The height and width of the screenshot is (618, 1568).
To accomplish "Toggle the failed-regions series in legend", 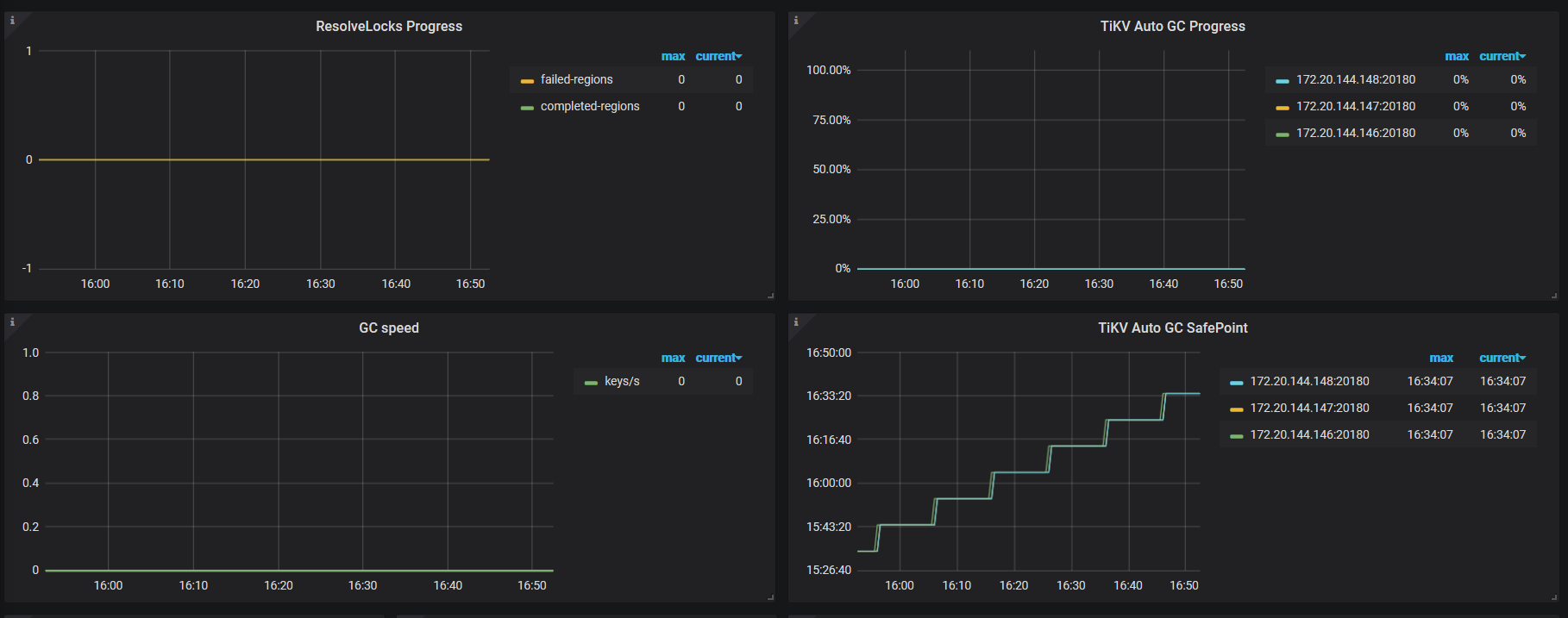I will [x=576, y=79].
